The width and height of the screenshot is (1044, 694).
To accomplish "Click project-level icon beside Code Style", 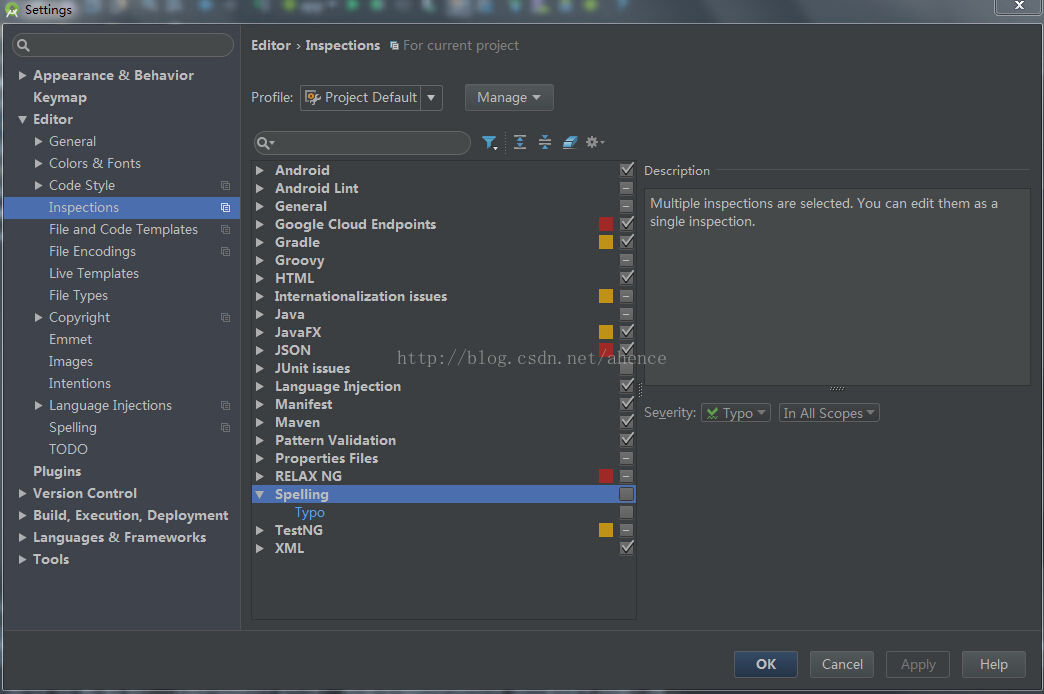I will pos(226,185).
